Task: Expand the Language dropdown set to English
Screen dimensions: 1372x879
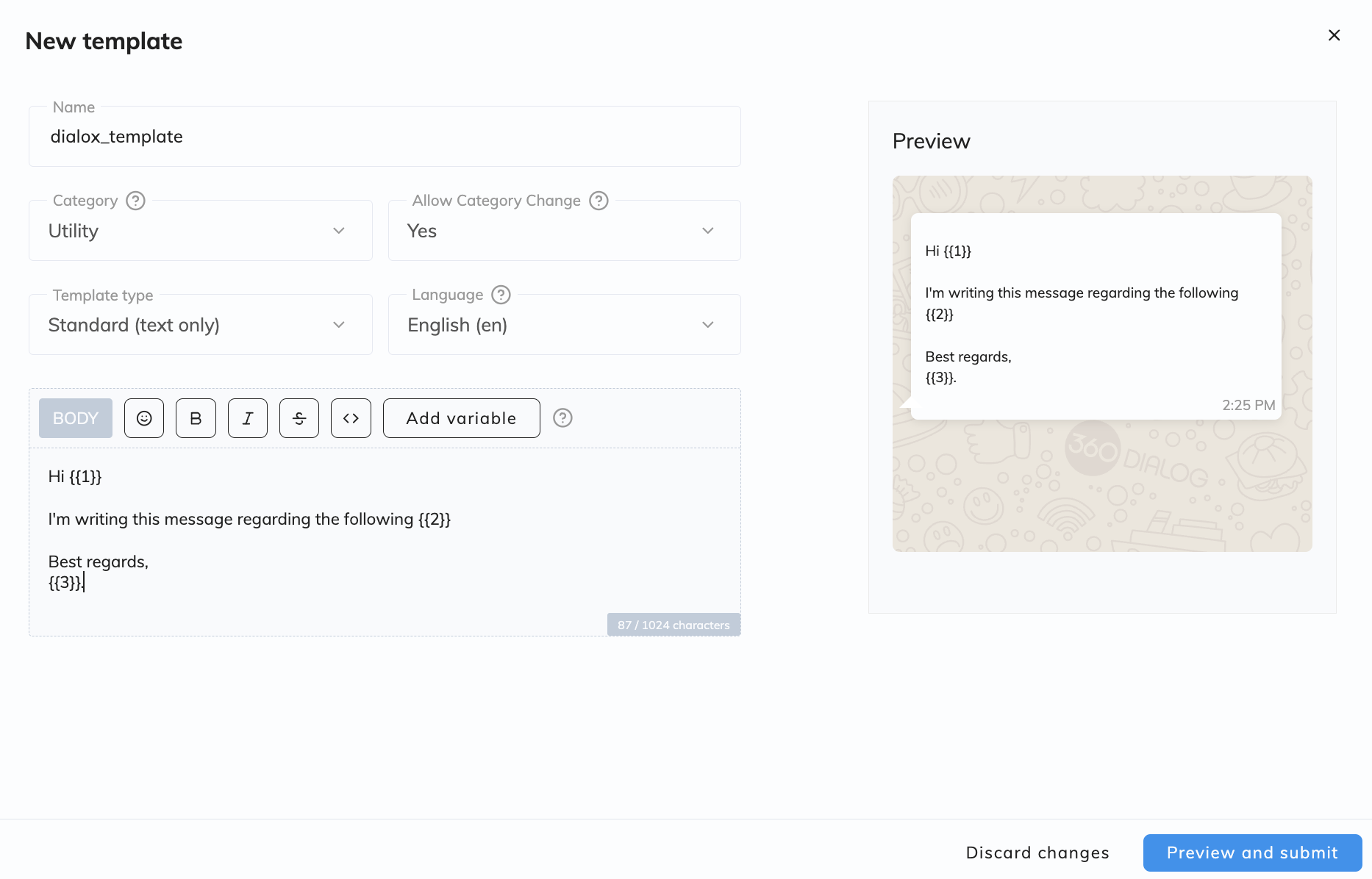Action: click(x=564, y=325)
